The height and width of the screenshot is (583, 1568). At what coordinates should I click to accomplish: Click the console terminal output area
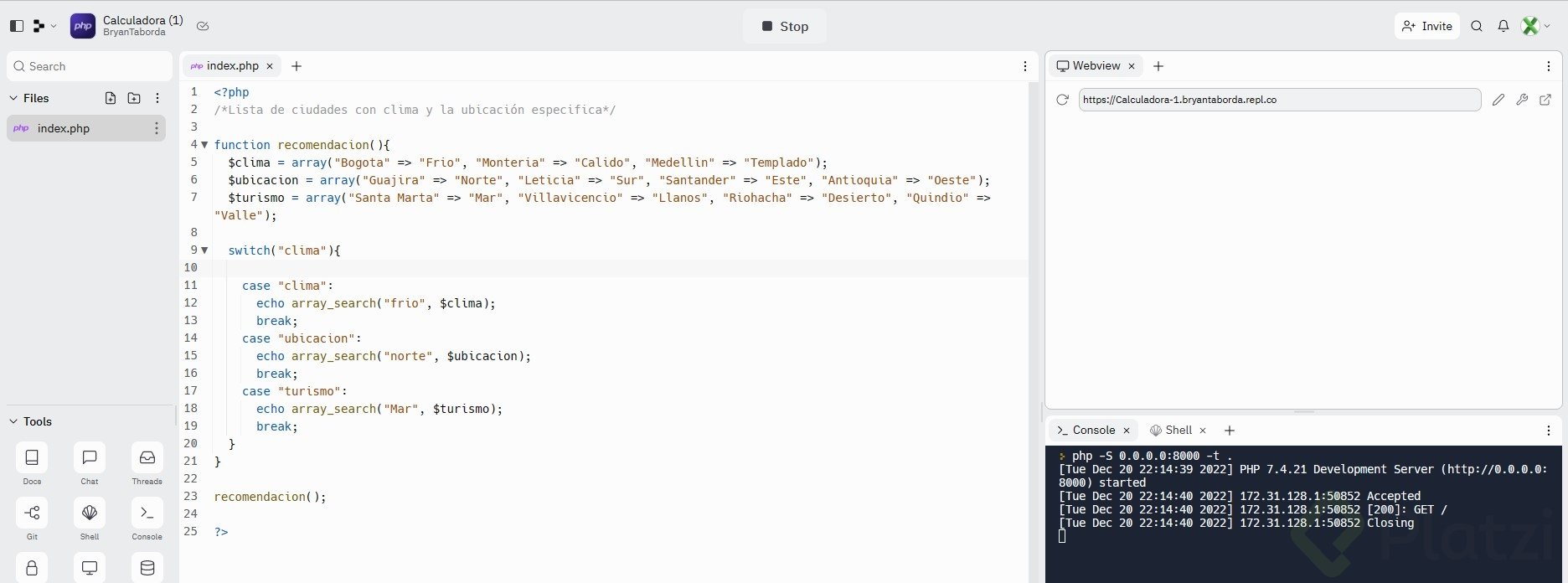tap(1304, 513)
